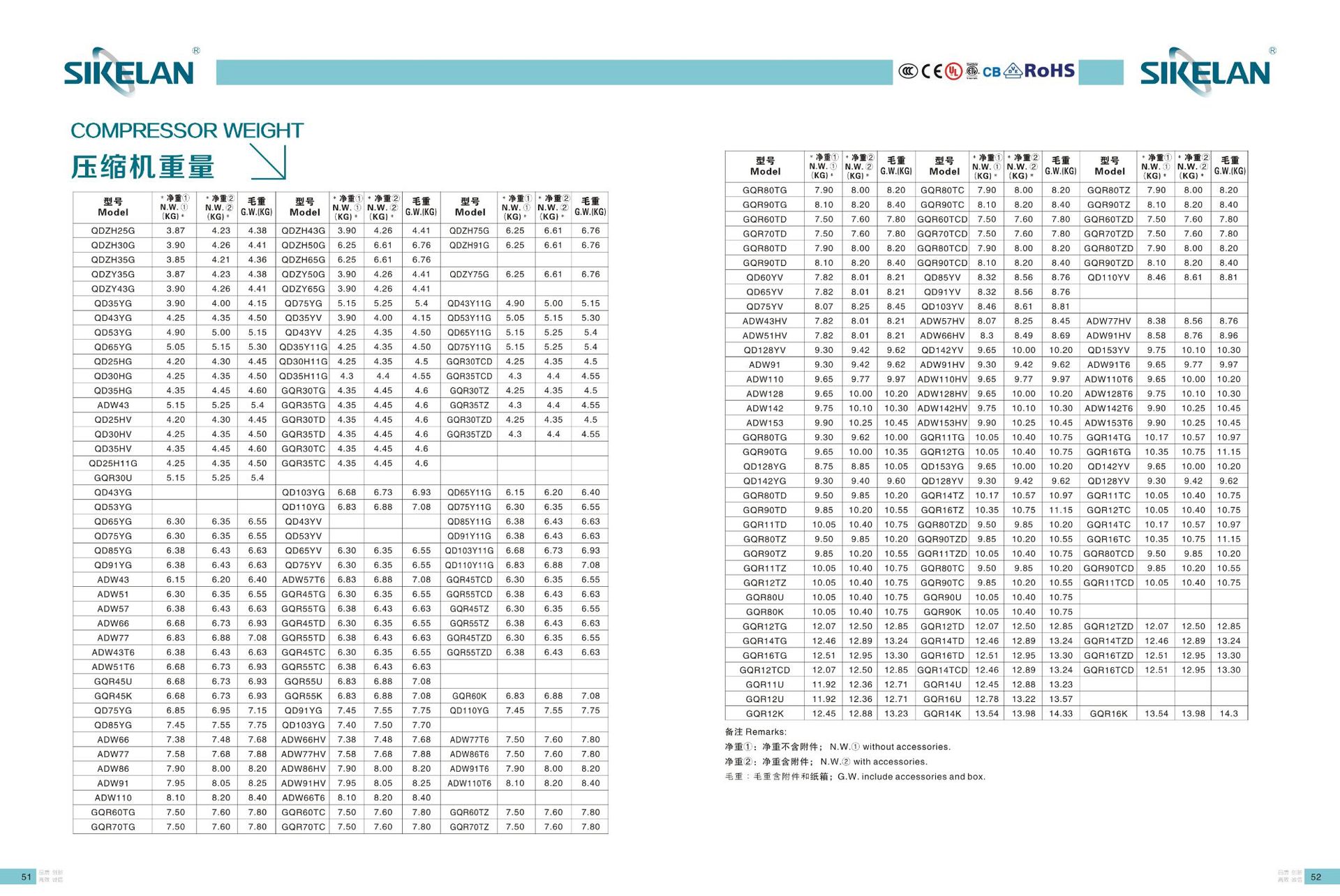Select the QD142YG model cell
The image size is (1340, 896).
pos(764,481)
